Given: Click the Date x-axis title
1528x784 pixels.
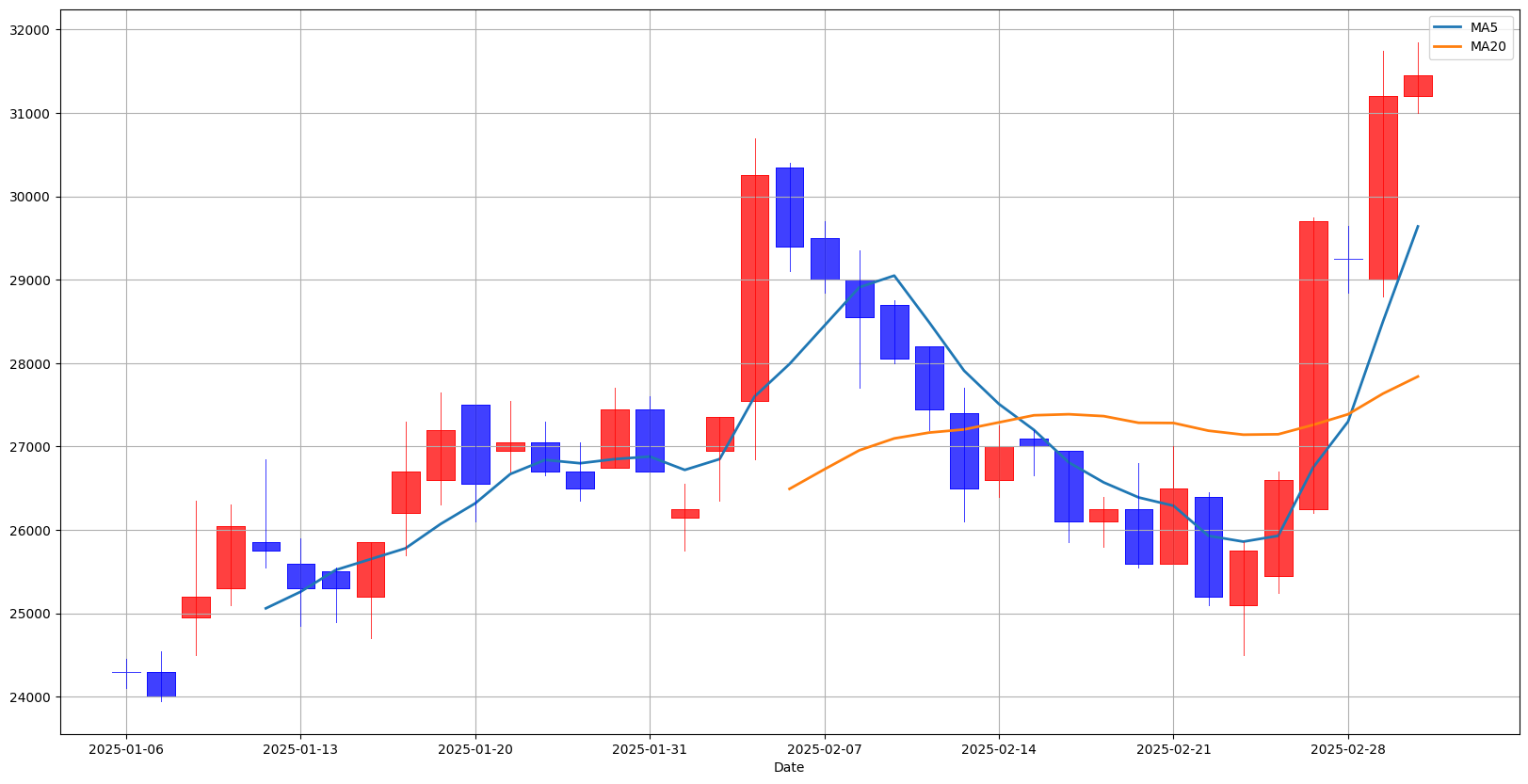Looking at the screenshot, I should [x=789, y=768].
